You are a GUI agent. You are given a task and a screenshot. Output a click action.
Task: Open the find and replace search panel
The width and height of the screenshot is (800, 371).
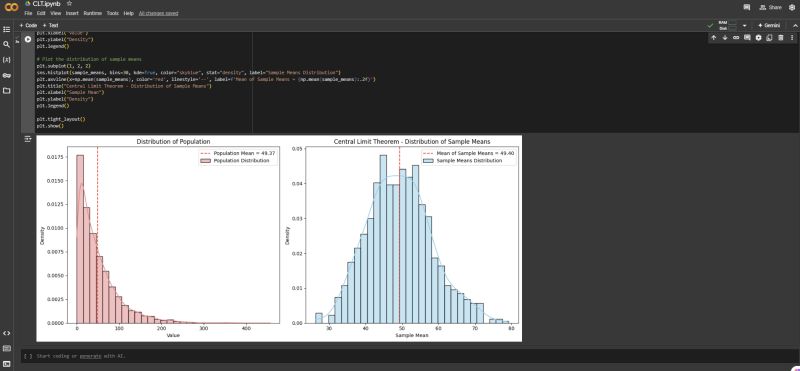(x=7, y=44)
